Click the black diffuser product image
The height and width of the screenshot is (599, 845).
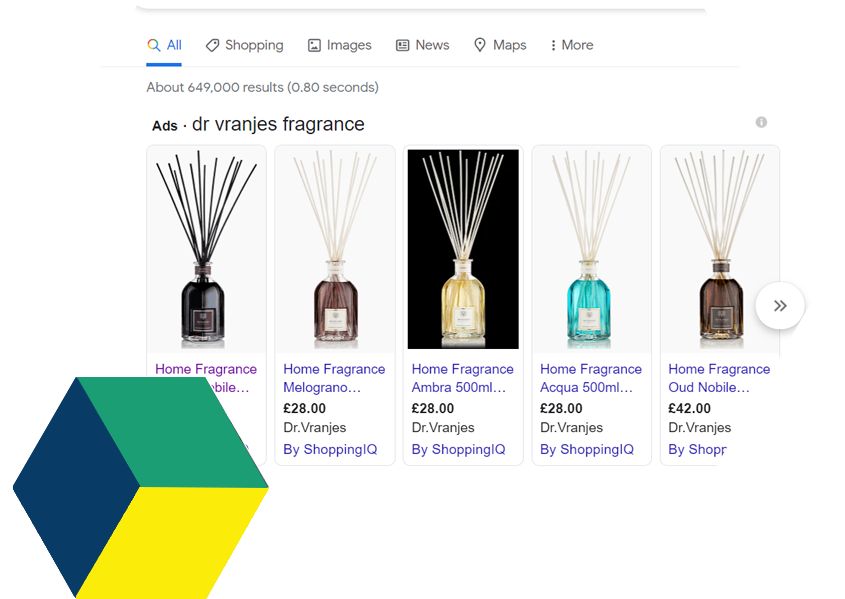coord(206,249)
